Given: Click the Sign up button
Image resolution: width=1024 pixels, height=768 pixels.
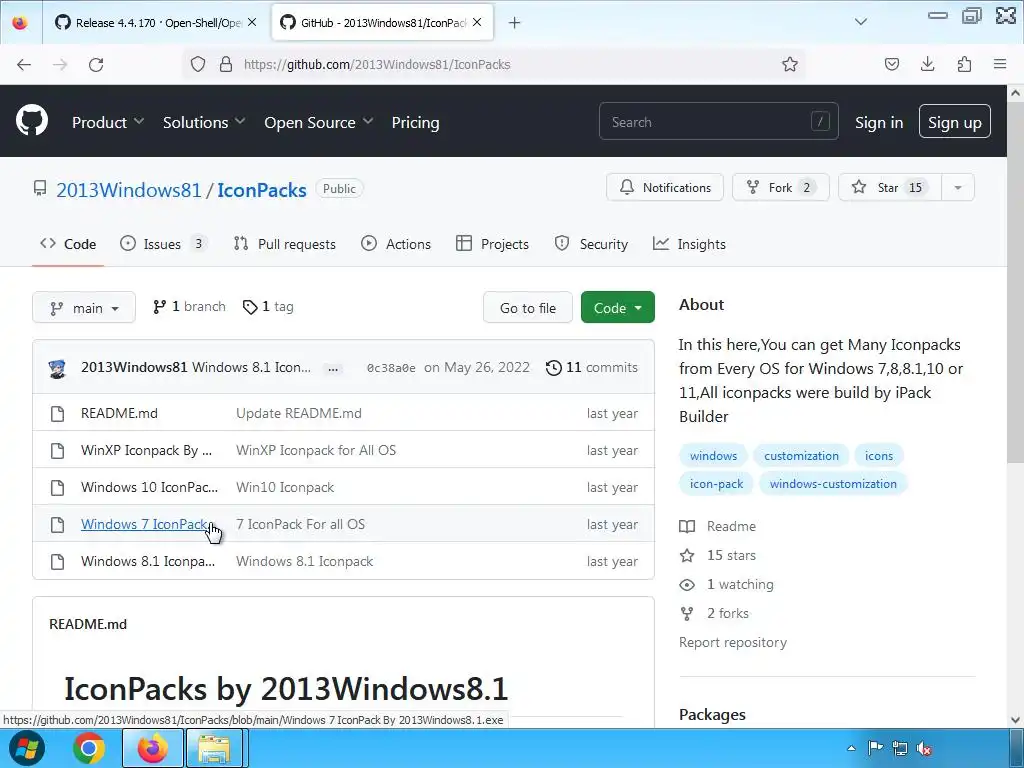Looking at the screenshot, I should coord(954,121).
